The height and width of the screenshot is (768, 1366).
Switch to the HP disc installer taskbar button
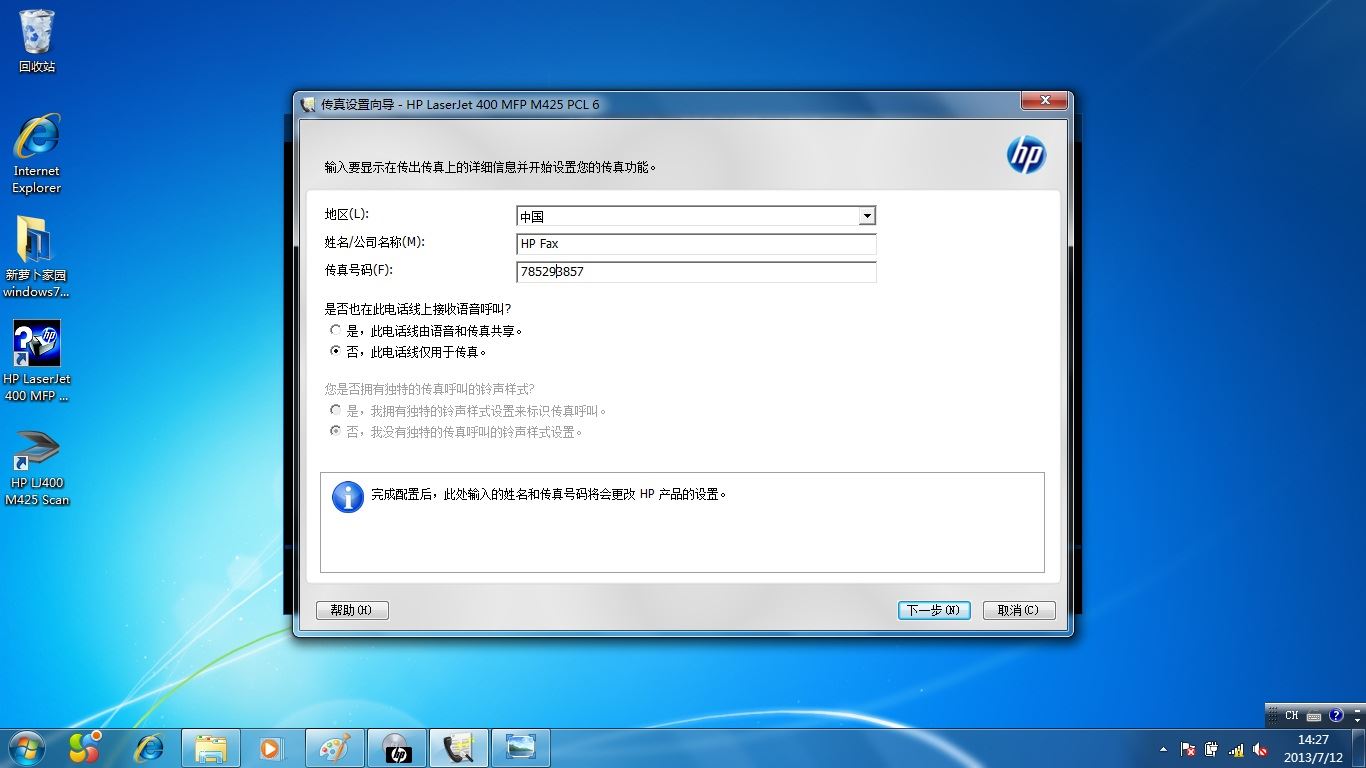[397, 748]
